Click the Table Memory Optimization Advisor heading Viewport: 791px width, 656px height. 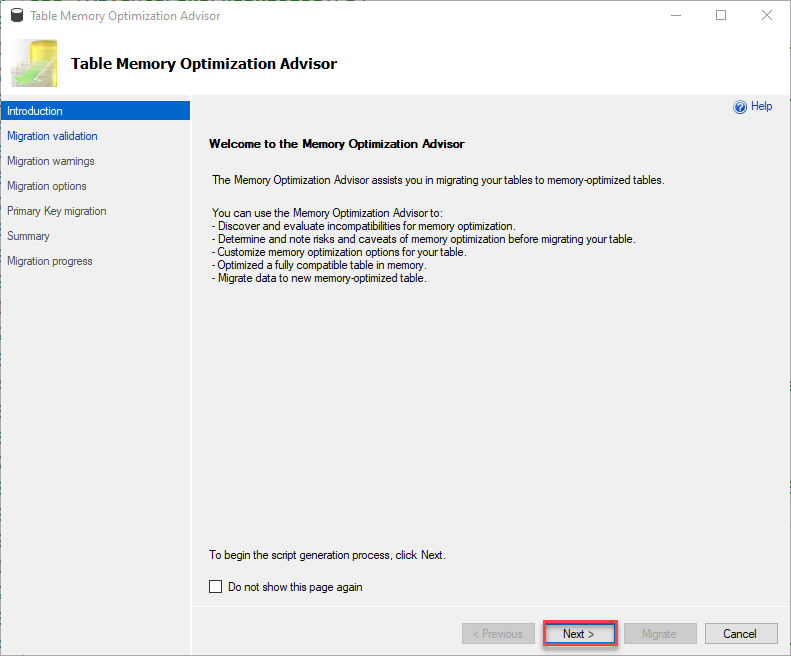pyautogui.click(x=204, y=64)
